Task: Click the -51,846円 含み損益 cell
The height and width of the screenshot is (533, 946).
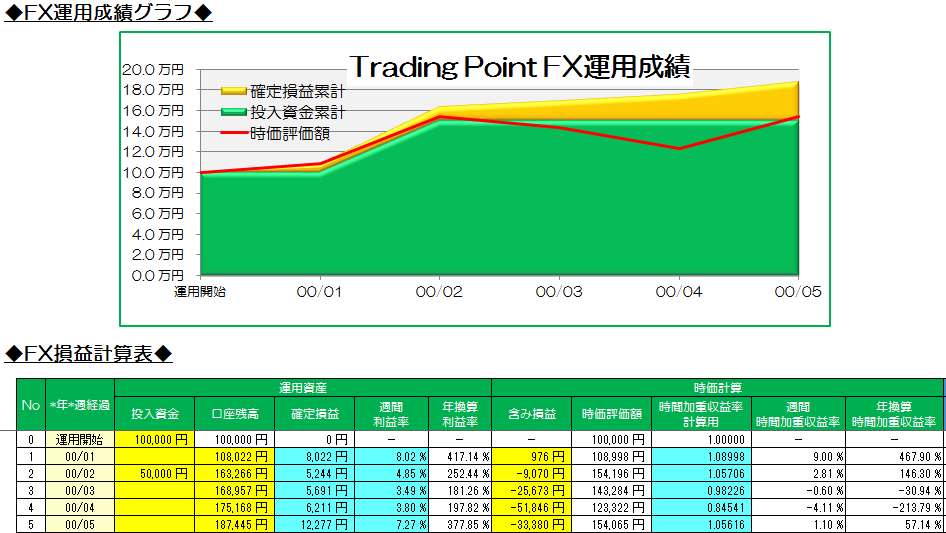Action: (532, 507)
